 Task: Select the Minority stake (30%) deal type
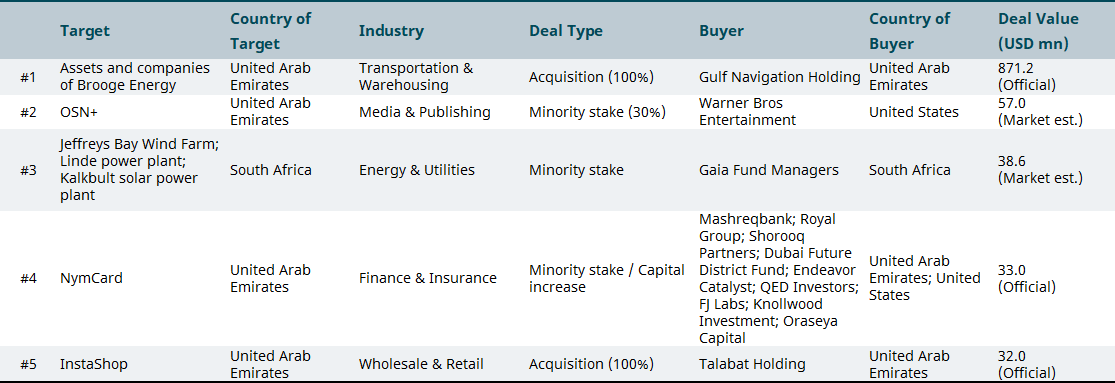coord(597,112)
